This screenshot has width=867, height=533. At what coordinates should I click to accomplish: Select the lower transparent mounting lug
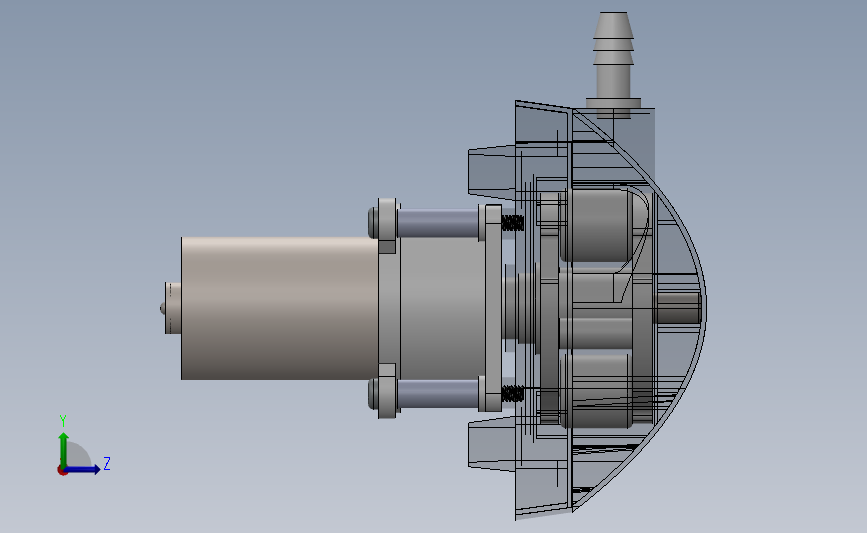click(x=492, y=444)
